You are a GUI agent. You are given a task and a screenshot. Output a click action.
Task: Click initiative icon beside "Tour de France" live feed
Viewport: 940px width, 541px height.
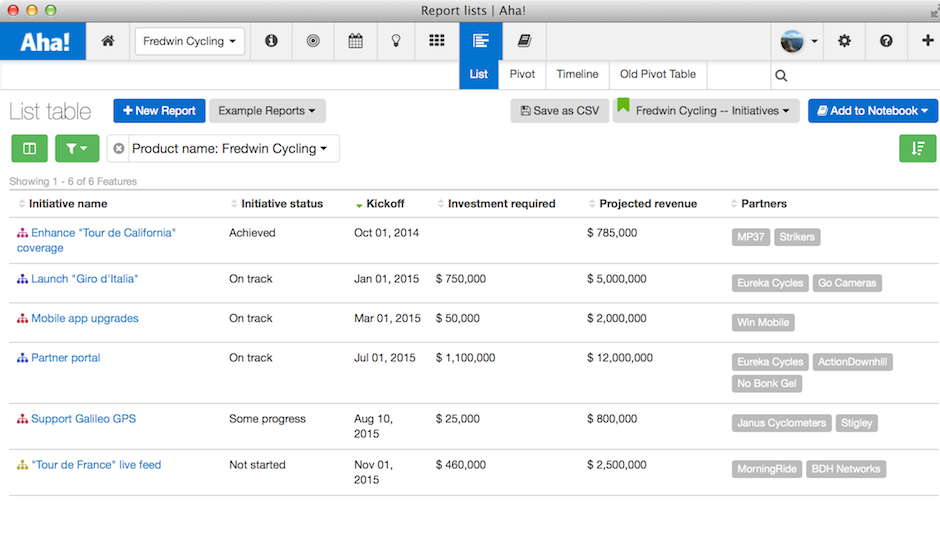(x=22, y=465)
